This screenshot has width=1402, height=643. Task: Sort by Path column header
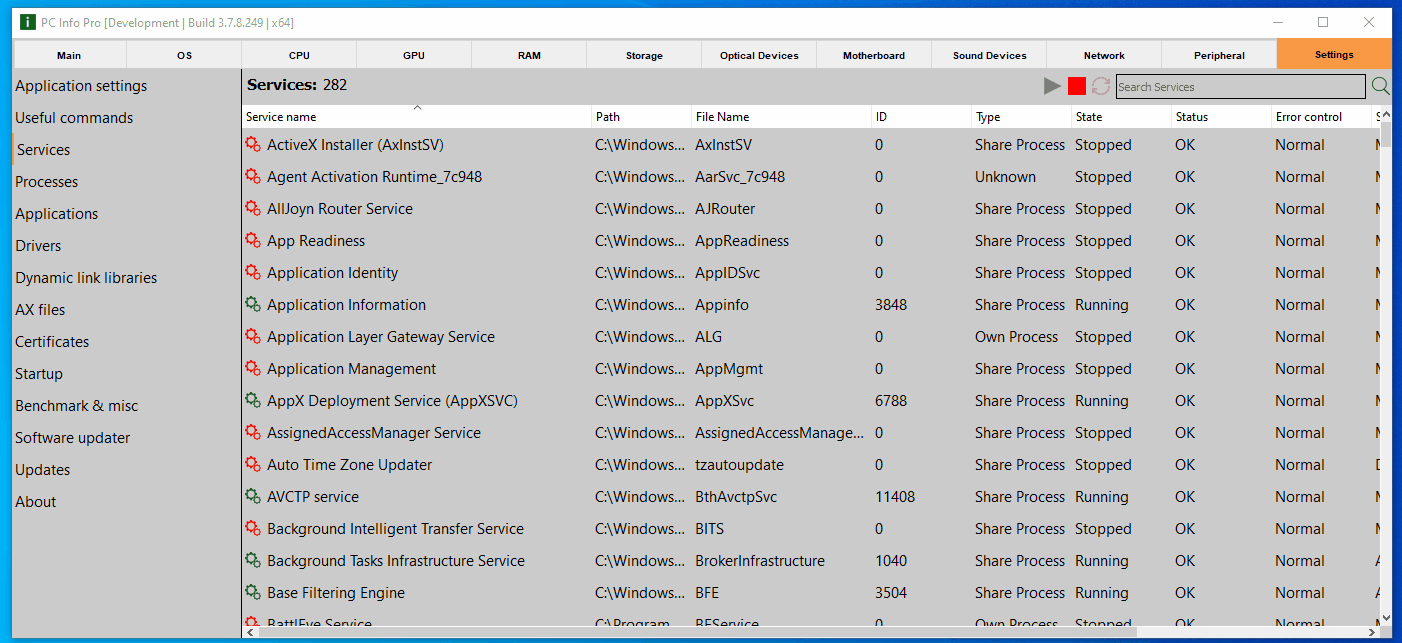(642, 117)
